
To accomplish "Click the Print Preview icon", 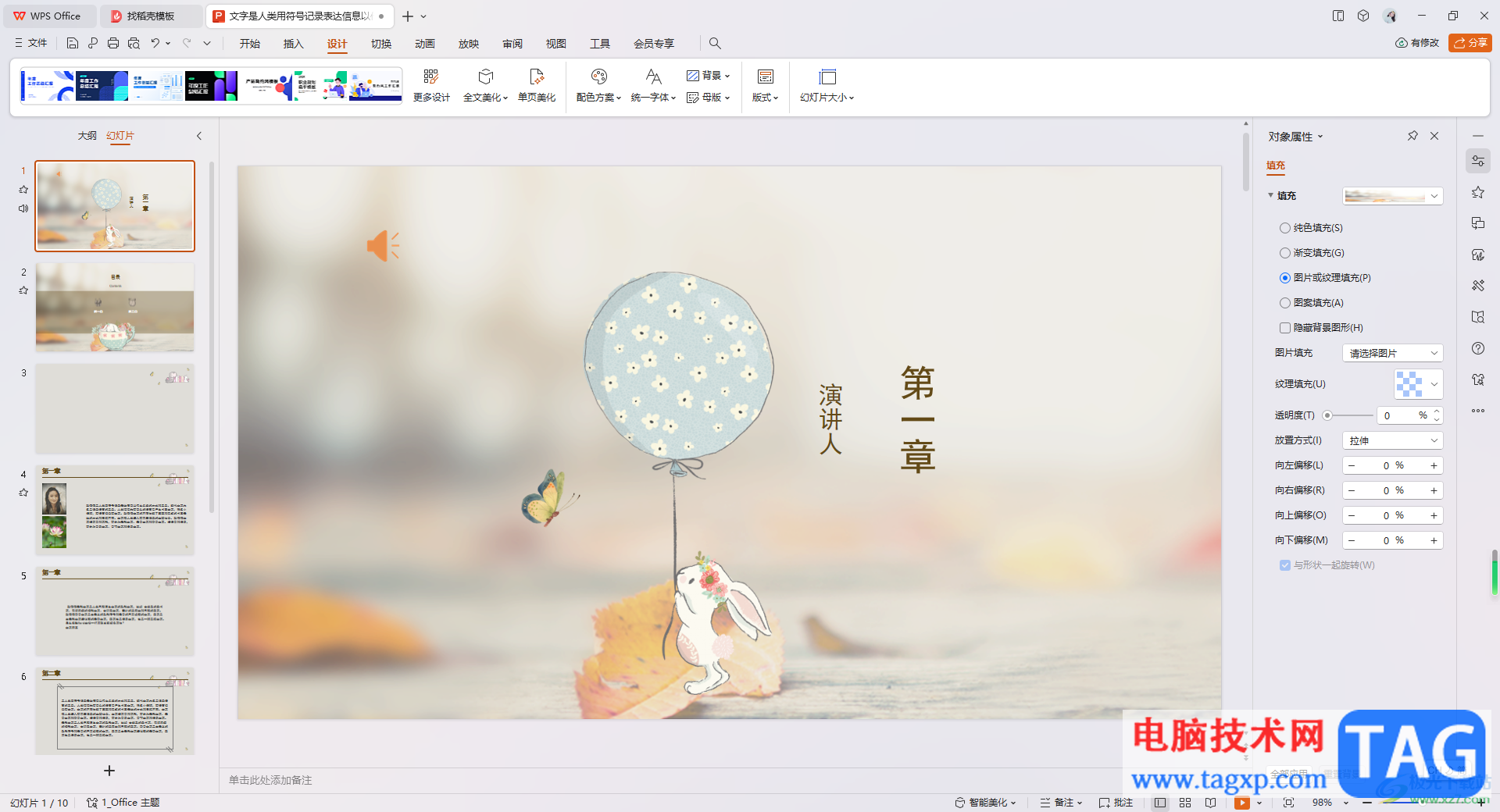I will coord(134,43).
